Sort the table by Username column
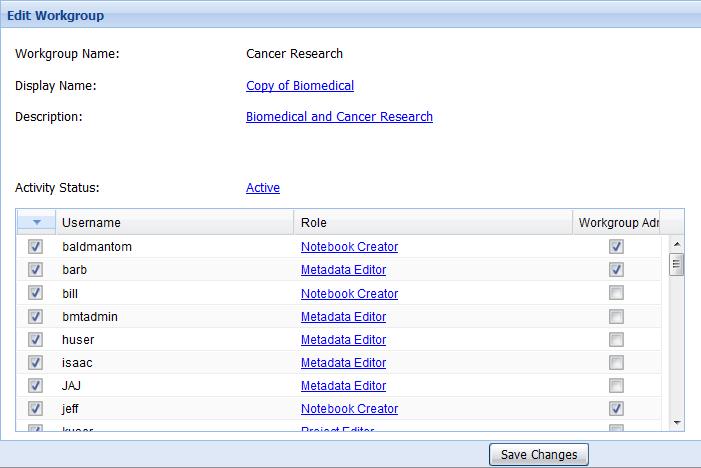Image resolution: width=701 pixels, height=468 pixels. tap(174, 223)
